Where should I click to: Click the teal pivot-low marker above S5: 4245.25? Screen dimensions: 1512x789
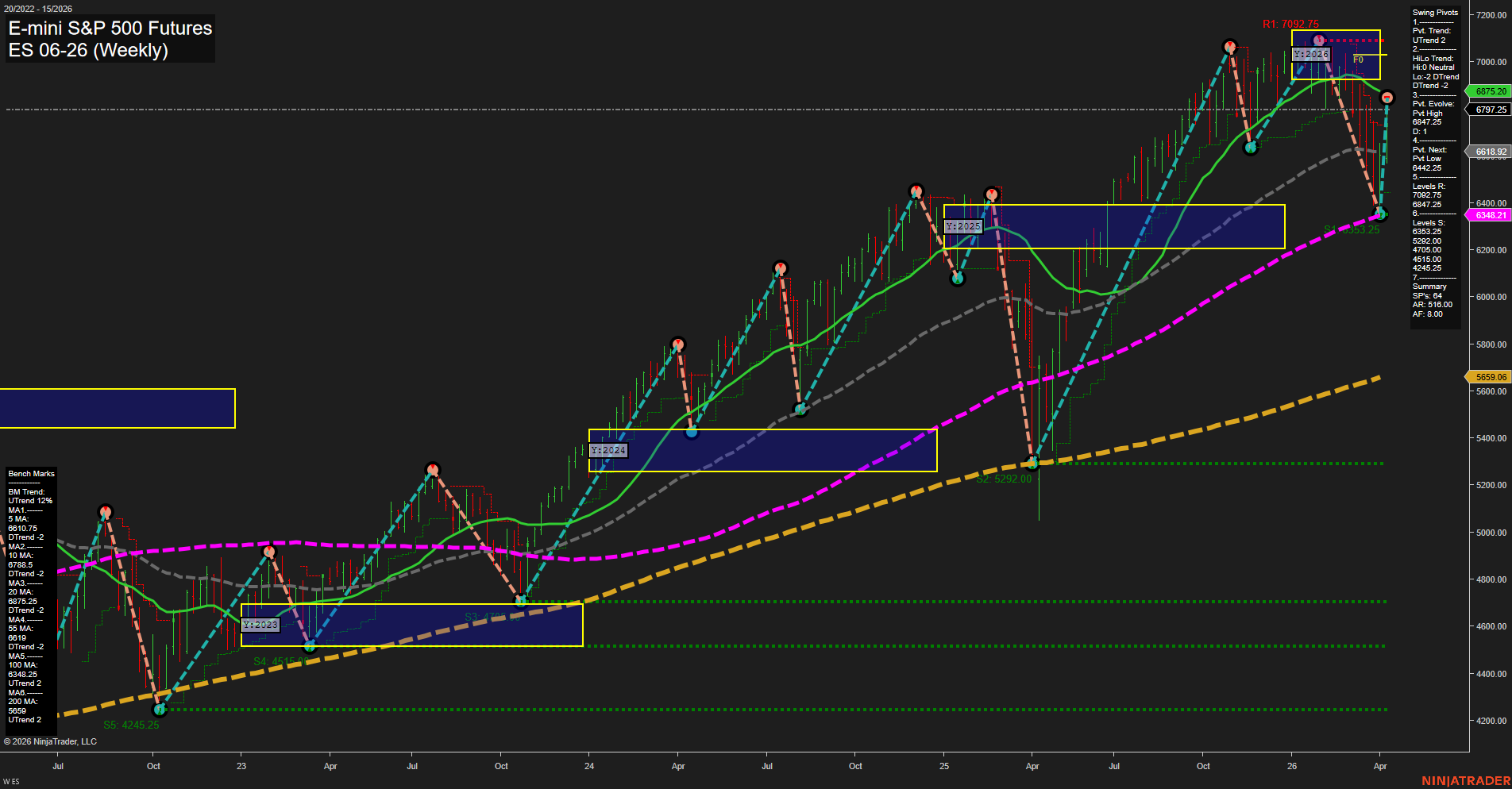tap(160, 710)
